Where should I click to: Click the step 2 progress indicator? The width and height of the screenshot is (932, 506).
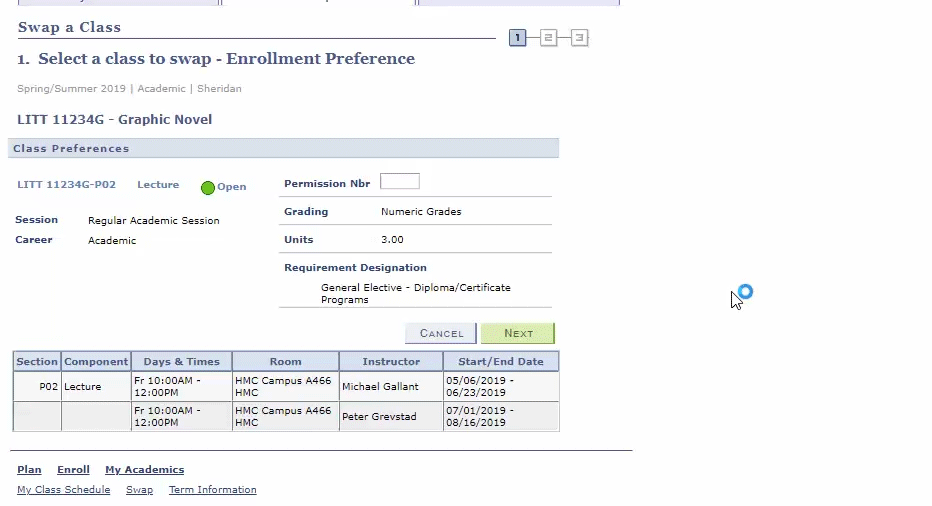point(548,38)
